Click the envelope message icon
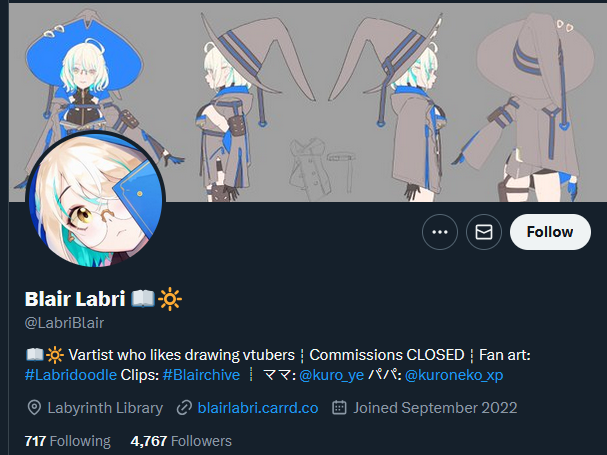This screenshot has width=607, height=455. tap(484, 232)
